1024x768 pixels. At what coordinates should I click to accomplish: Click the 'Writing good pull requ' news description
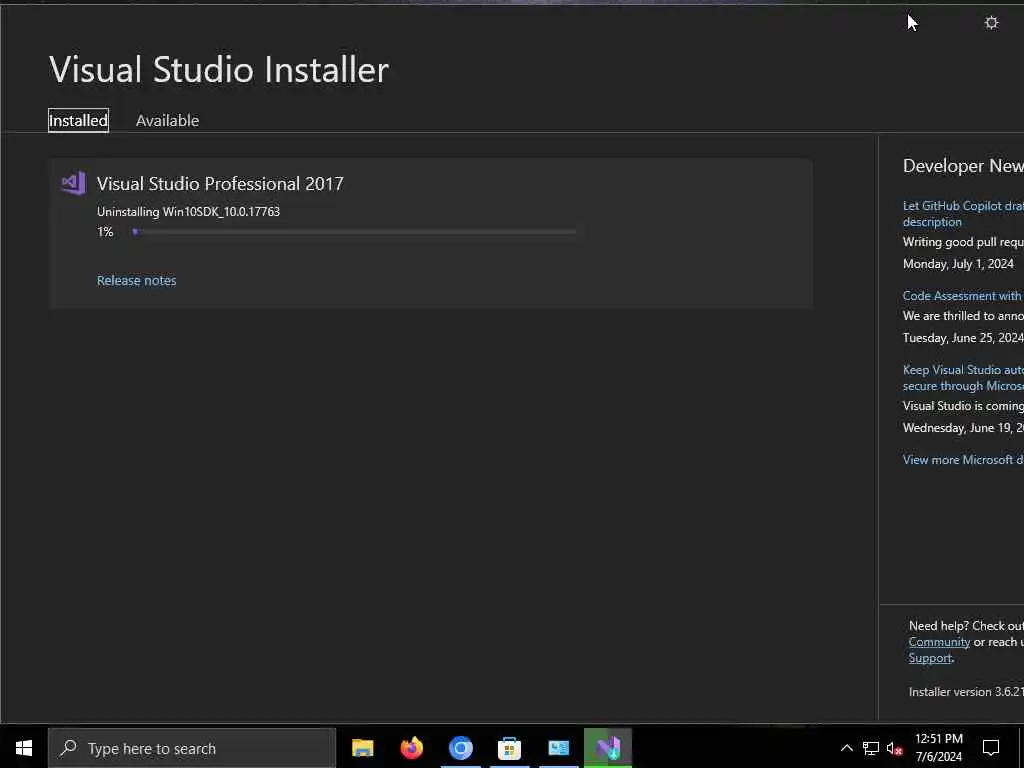[x=963, y=242]
